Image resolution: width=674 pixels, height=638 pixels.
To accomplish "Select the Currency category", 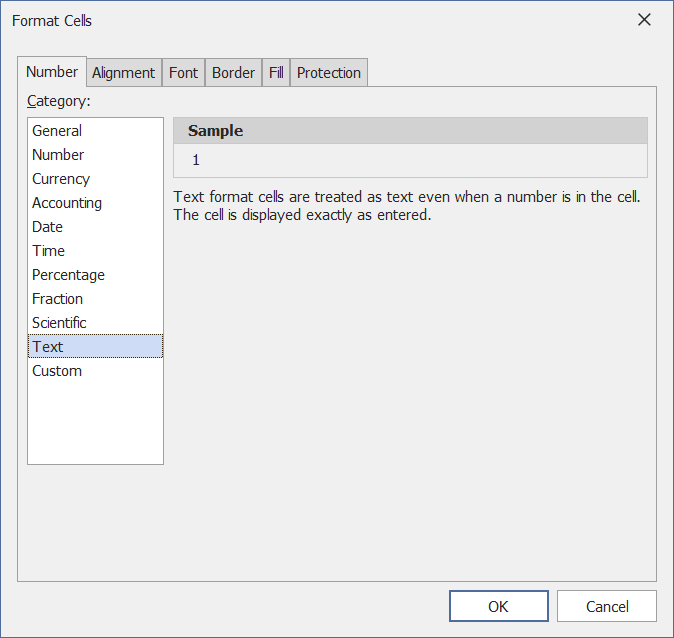I will pos(61,179).
